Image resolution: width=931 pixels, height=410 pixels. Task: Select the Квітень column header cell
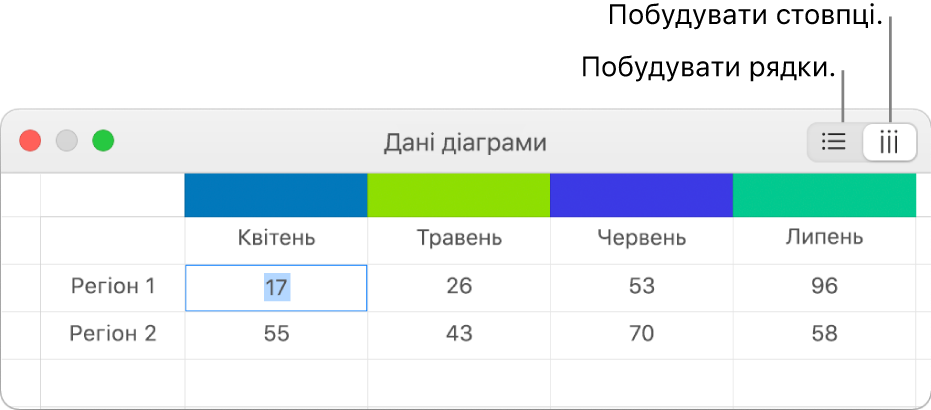[x=276, y=240]
